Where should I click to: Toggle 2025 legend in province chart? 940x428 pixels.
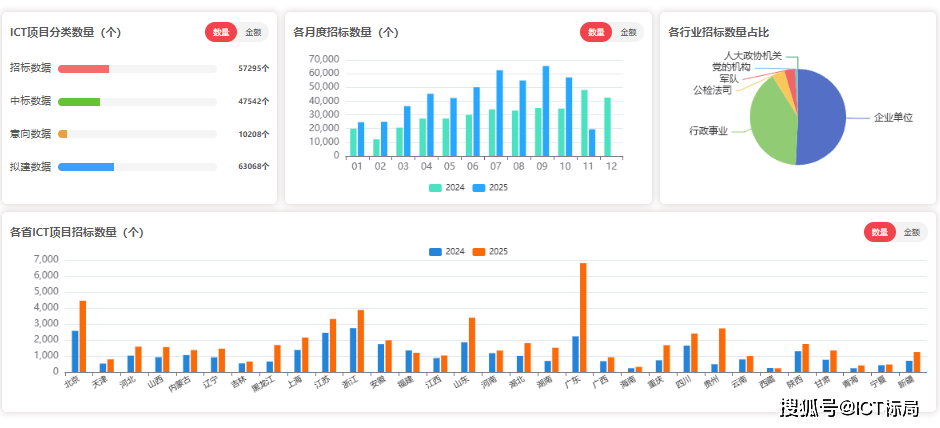pos(490,251)
